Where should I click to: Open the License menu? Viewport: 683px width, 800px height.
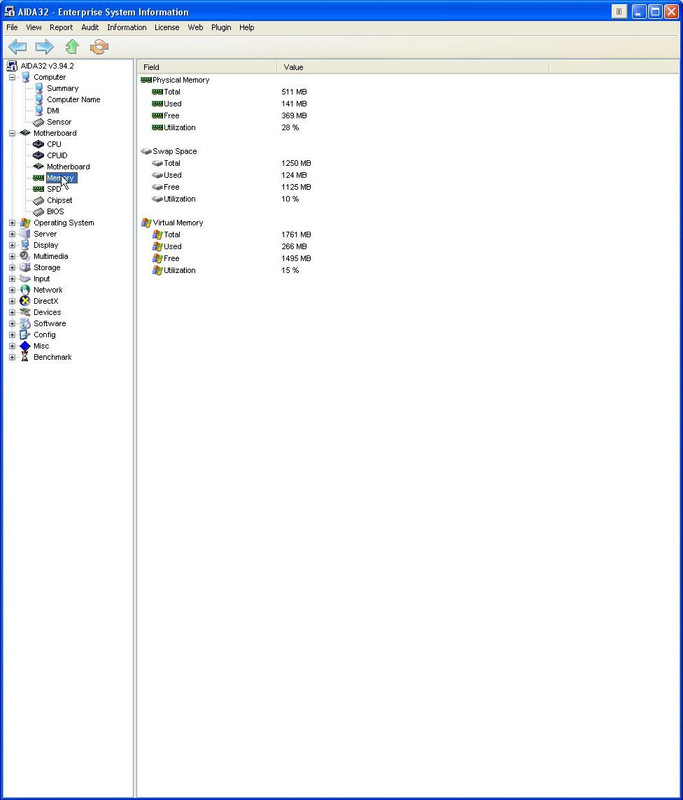pyautogui.click(x=167, y=28)
